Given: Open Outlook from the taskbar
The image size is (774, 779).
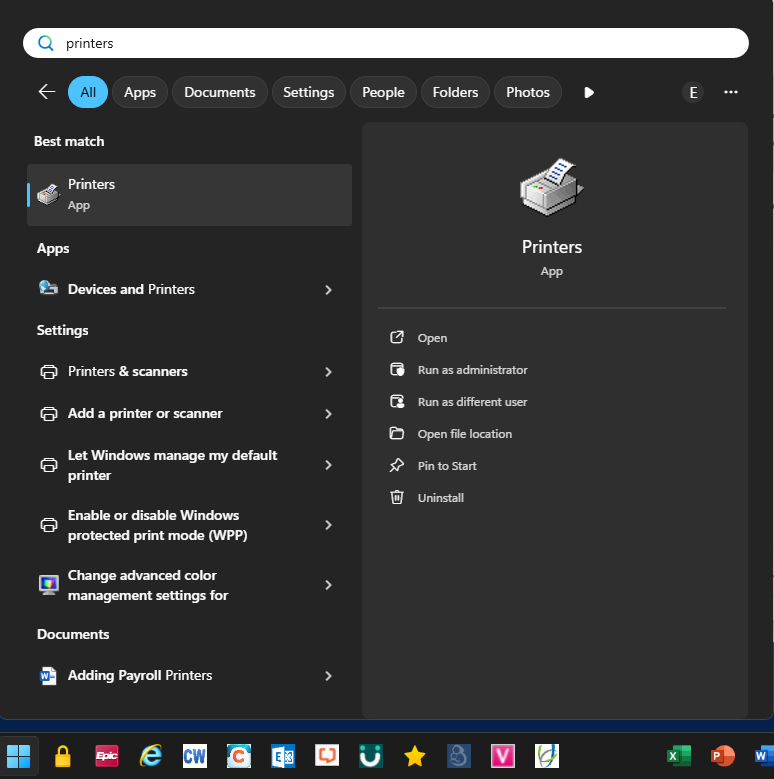Looking at the screenshot, I should [x=283, y=756].
